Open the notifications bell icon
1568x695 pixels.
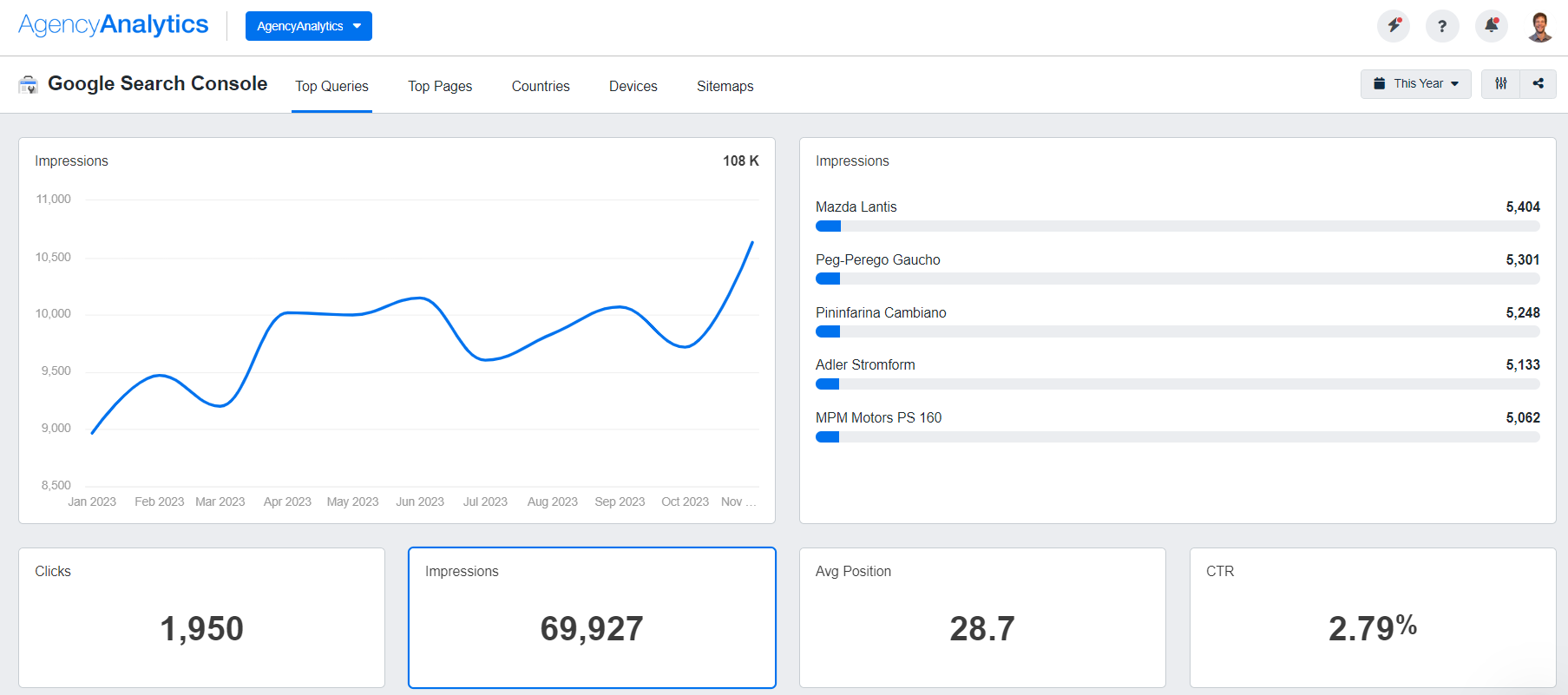tap(1492, 26)
